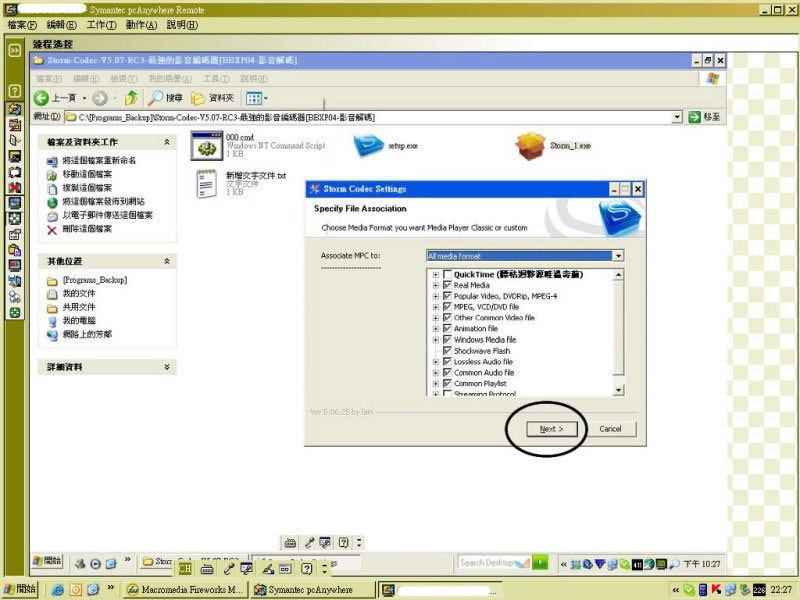Open 工作(T) menu in pcAnywhere
The image size is (800, 600).
point(102,25)
